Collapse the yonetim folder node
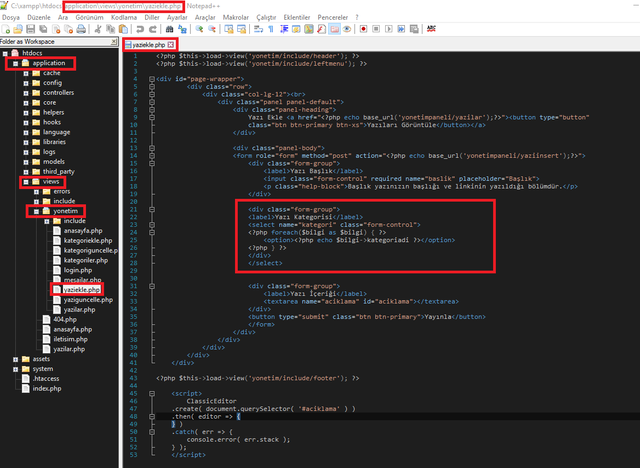This screenshot has width=640, height=468. pyautogui.click(x=36, y=211)
